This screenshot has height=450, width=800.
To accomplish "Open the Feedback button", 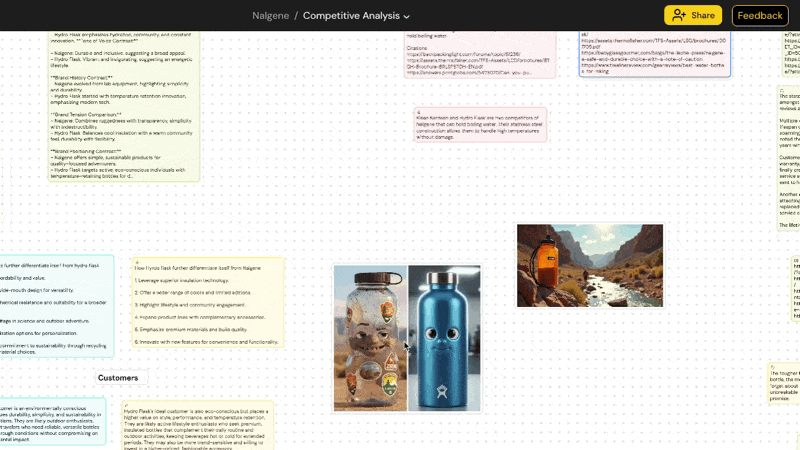I will pyautogui.click(x=760, y=15).
